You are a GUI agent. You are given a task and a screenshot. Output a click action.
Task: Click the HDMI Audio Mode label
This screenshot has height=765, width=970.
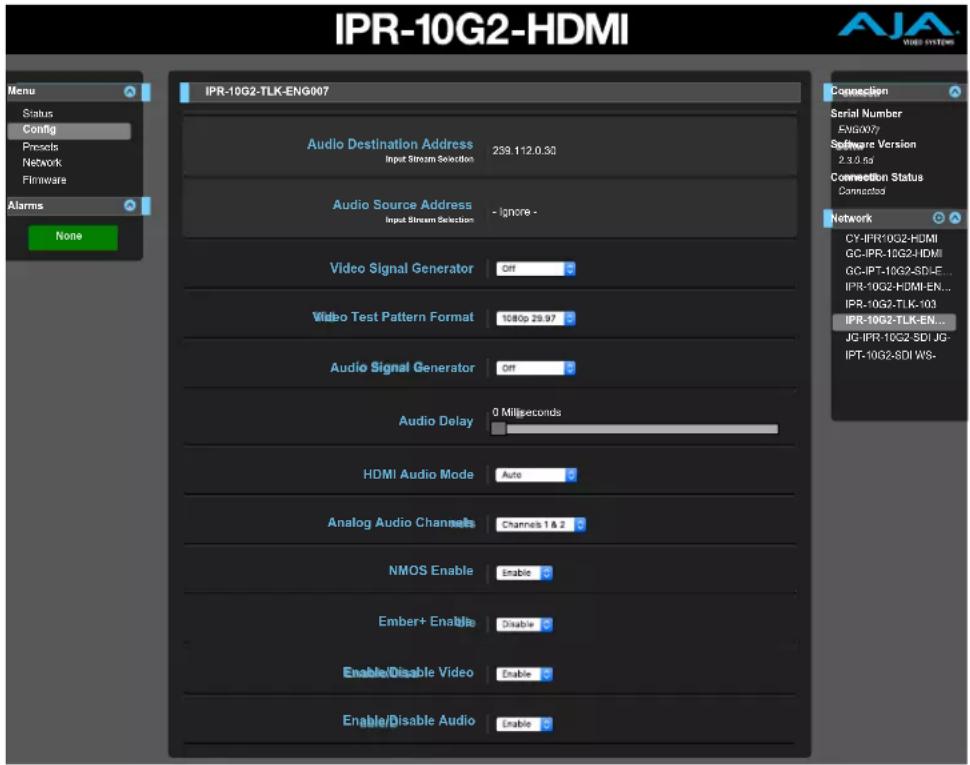[x=418, y=474]
